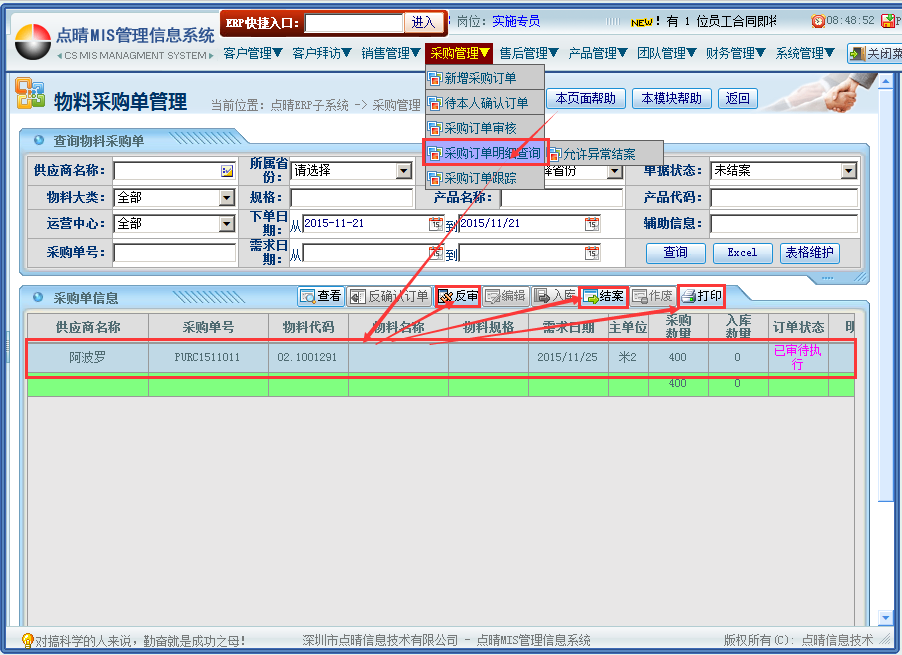This screenshot has height=655, width=902.
Task: Choose 采购订单跟踪 menu entry
Action: pyautogui.click(x=480, y=178)
